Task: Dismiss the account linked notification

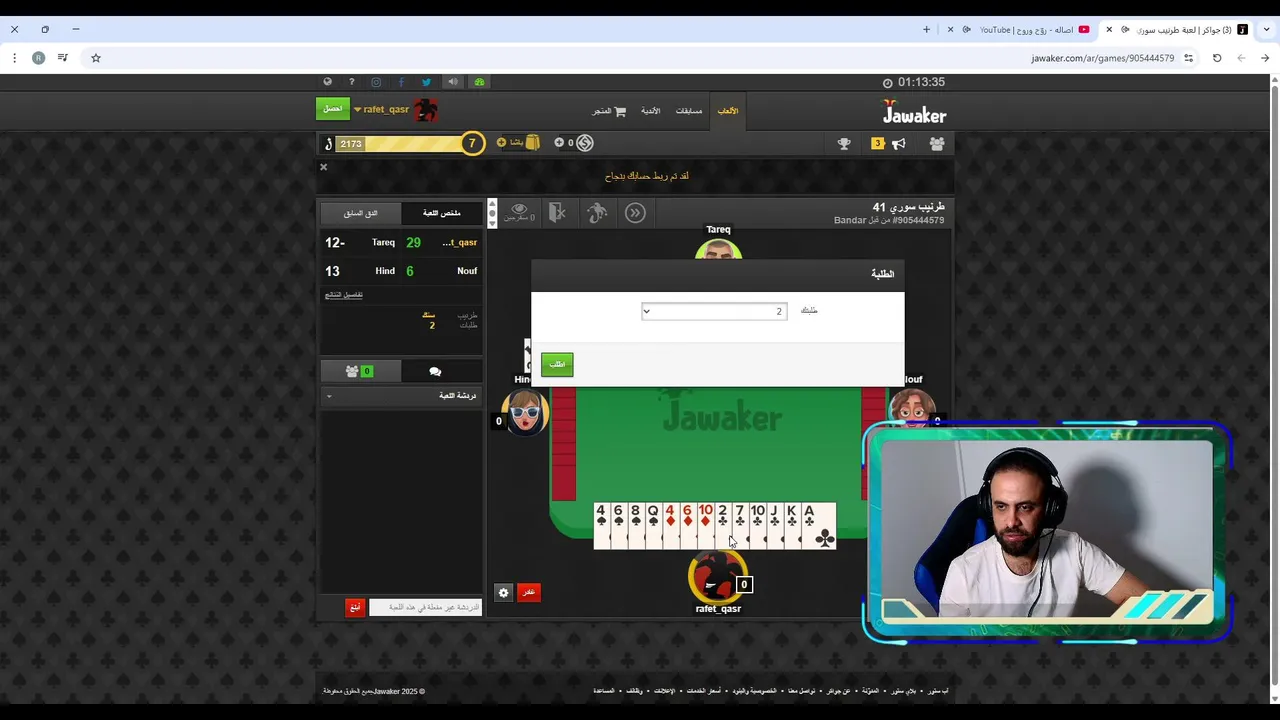Action: click(323, 167)
